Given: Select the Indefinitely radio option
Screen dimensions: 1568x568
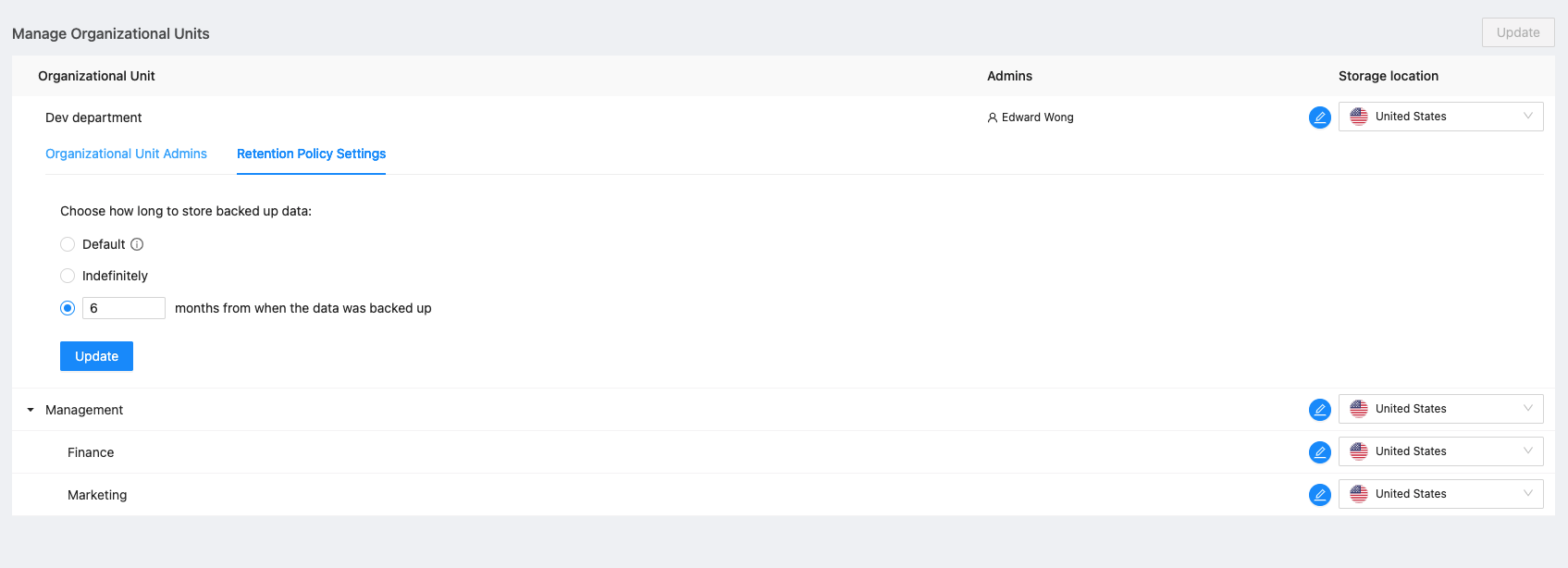Looking at the screenshot, I should point(68,276).
